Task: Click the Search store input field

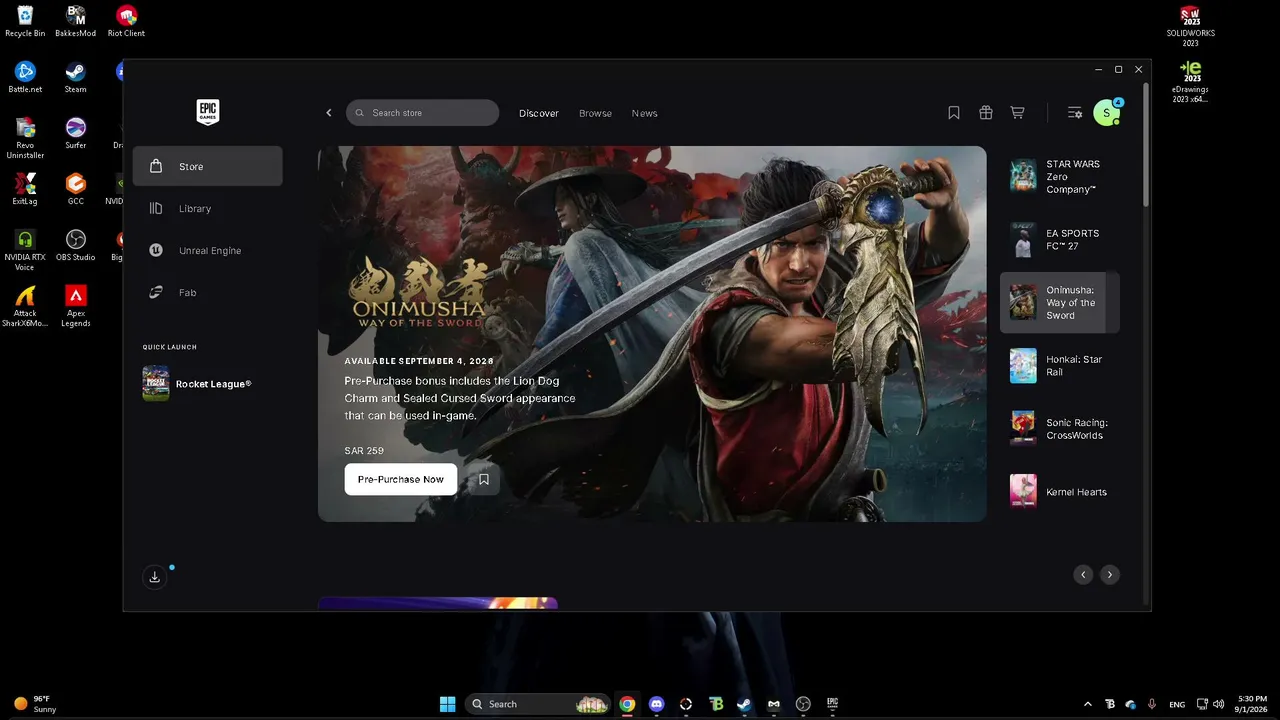Action: 423,113
